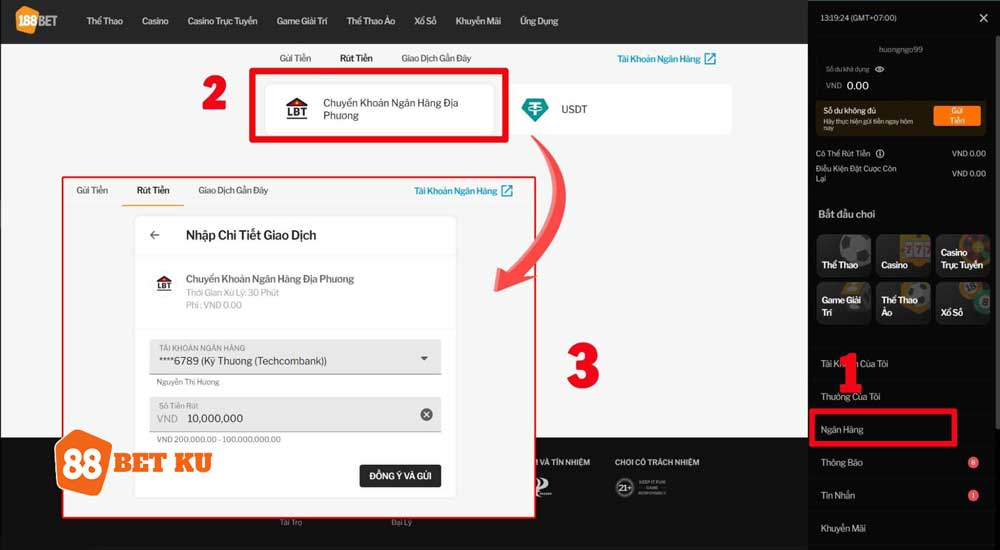Open Xổ Số tile in sidebar
The width and height of the screenshot is (1000, 550).
pyautogui.click(x=962, y=303)
